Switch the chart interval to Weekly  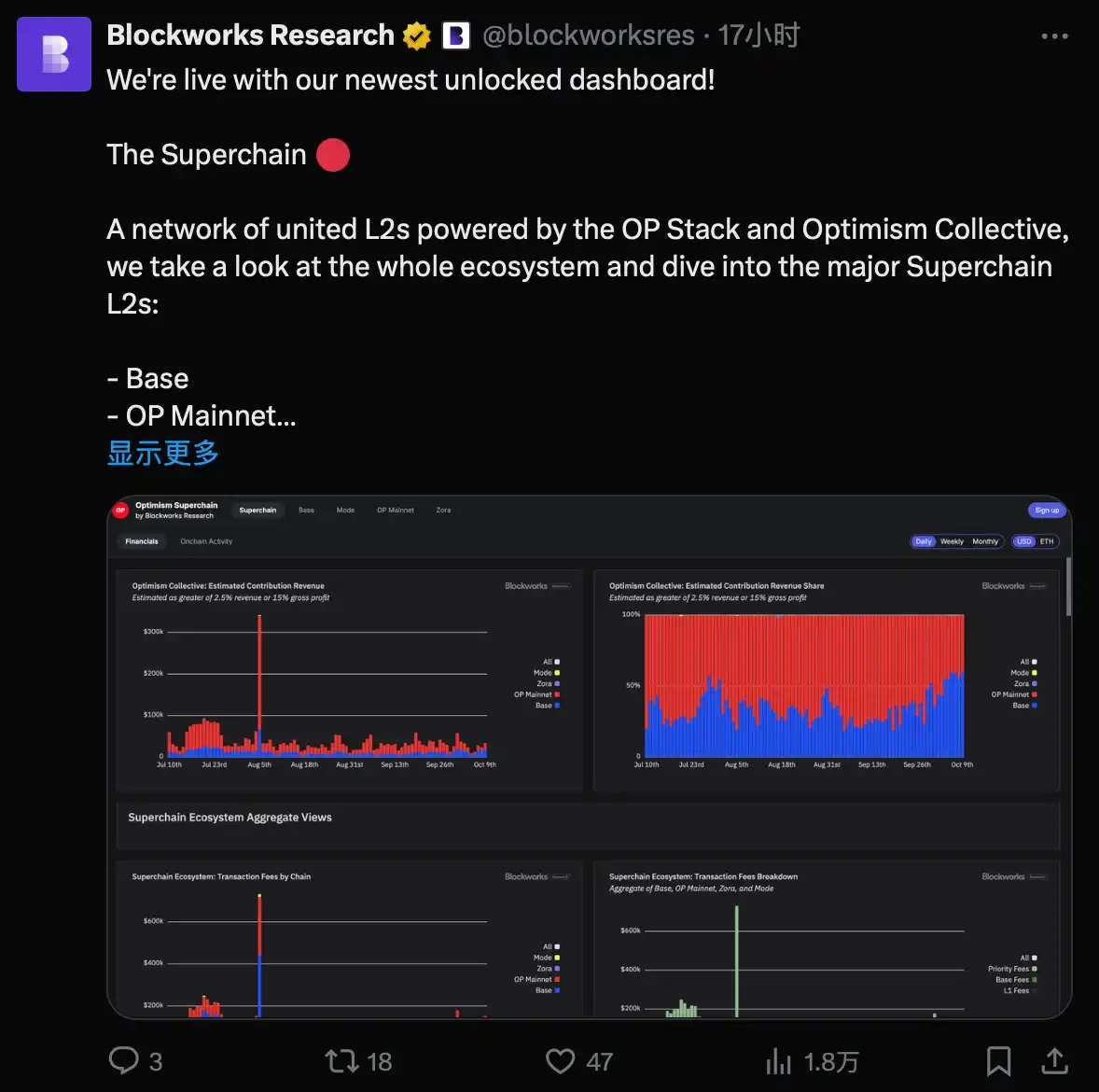point(952,541)
